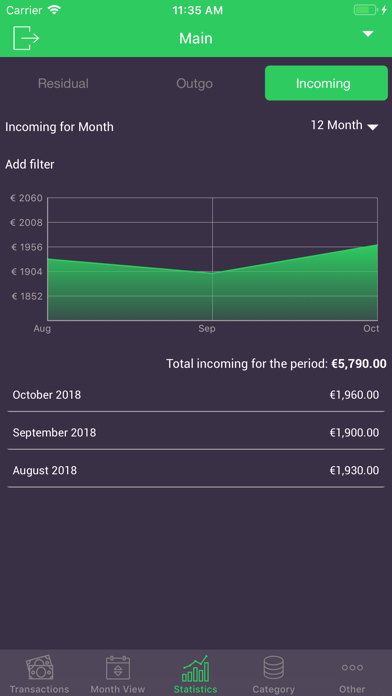Image resolution: width=392 pixels, height=696 pixels.
Task: Switch to the Outgo segment
Action: [194, 83]
